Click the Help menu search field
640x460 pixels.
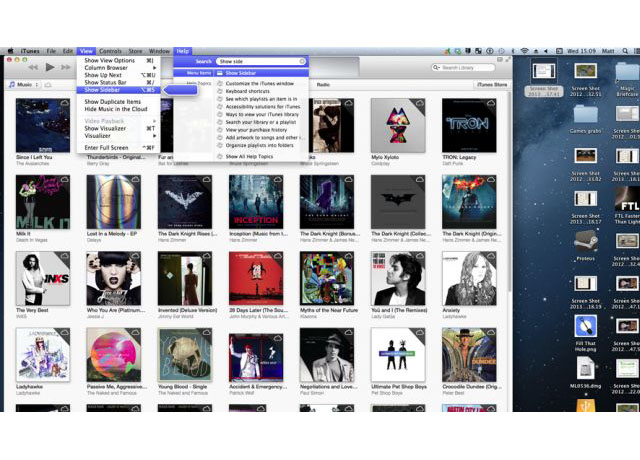[260, 61]
